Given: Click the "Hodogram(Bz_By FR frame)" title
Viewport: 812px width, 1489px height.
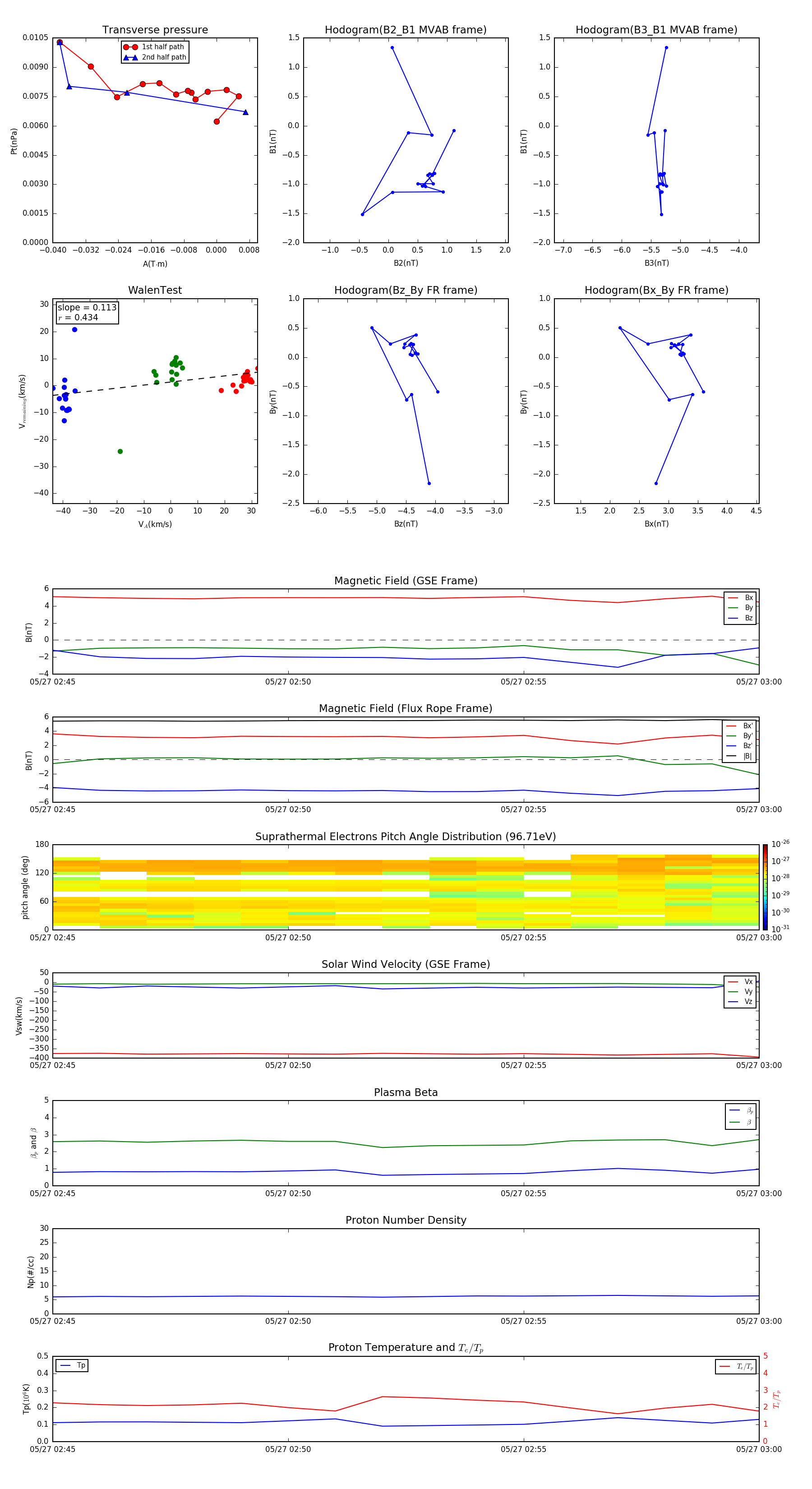Looking at the screenshot, I should coord(406,290).
